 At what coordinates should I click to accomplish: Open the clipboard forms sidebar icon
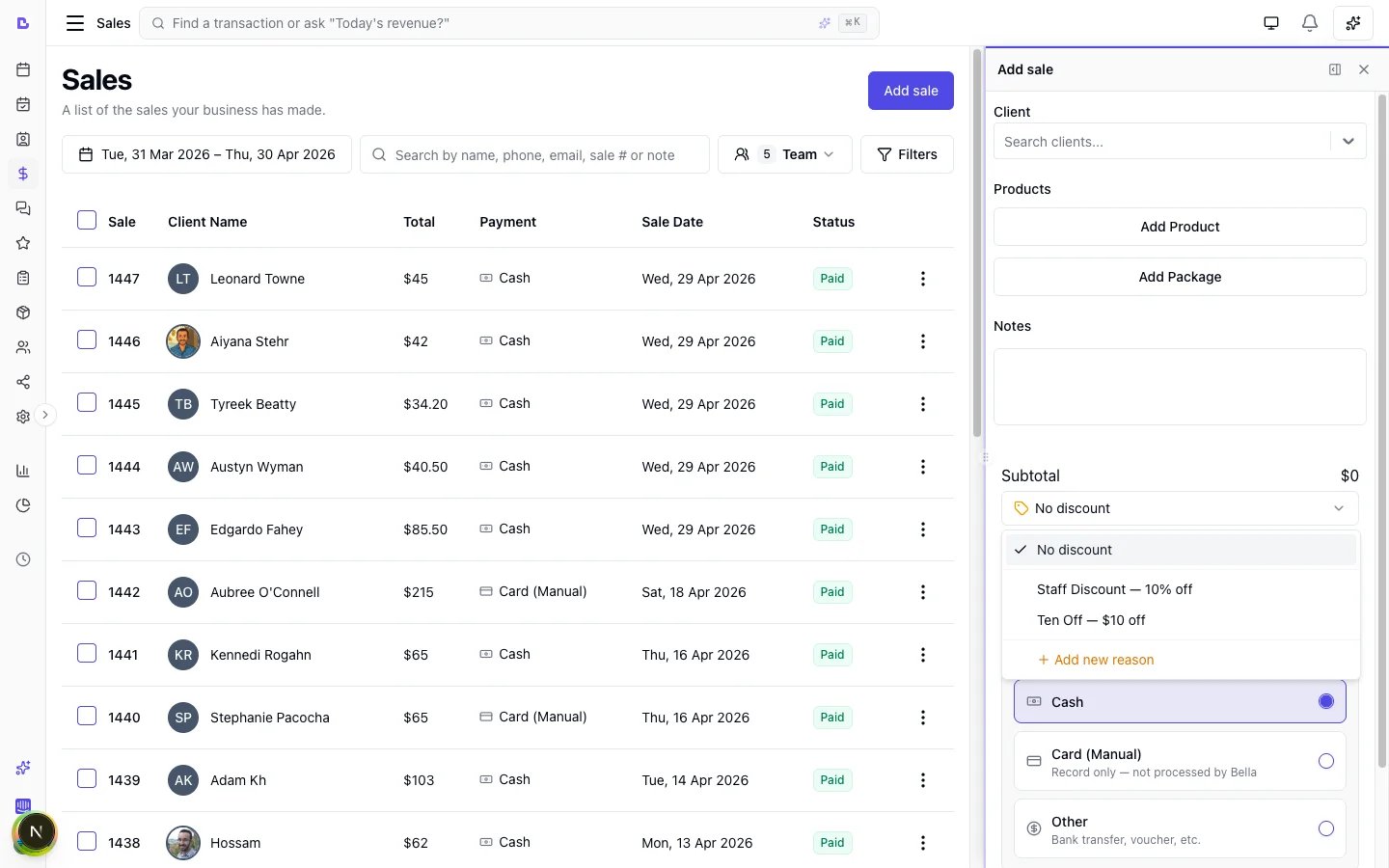[23, 278]
